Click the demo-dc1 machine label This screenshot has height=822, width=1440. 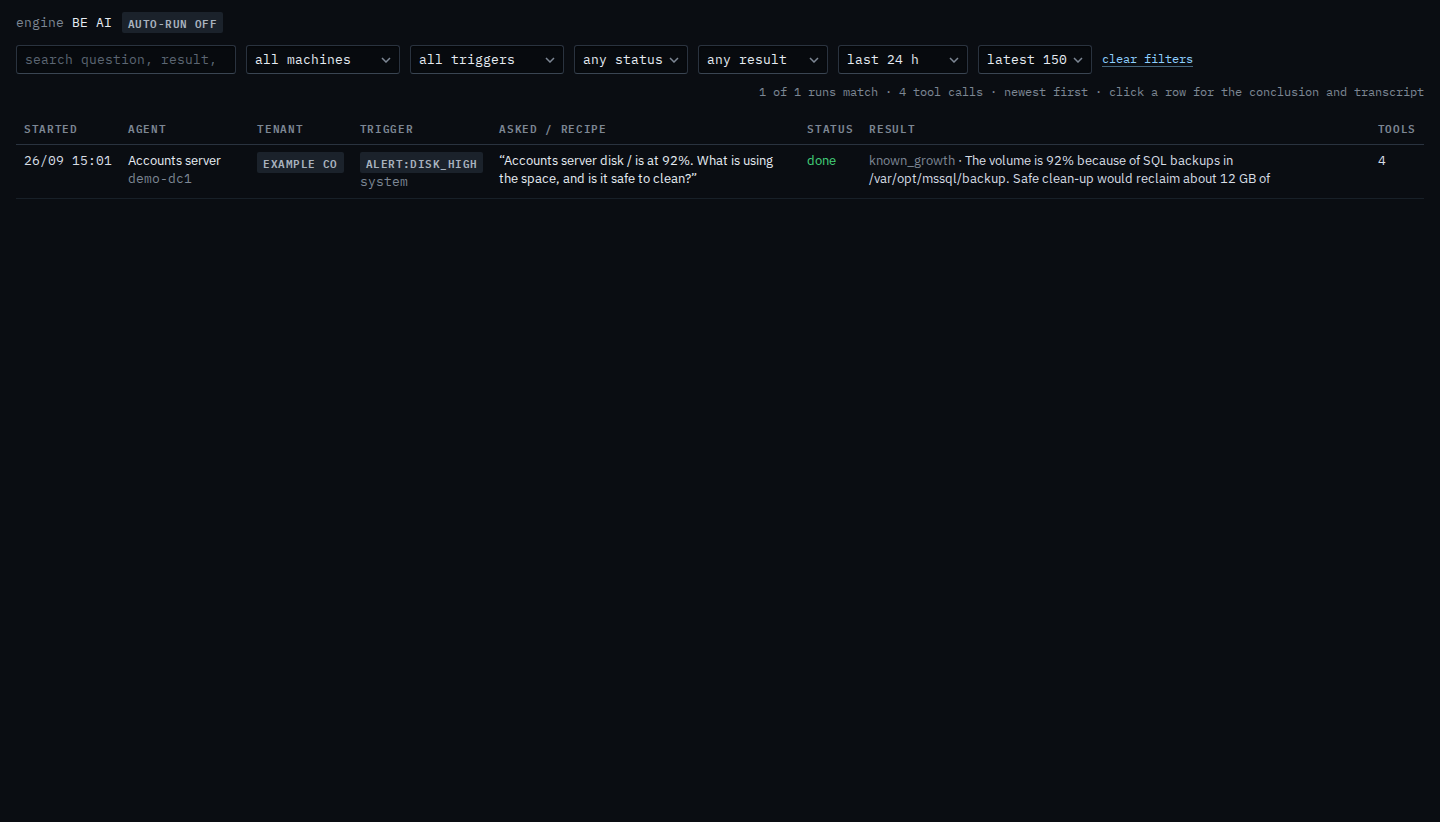coord(159,179)
